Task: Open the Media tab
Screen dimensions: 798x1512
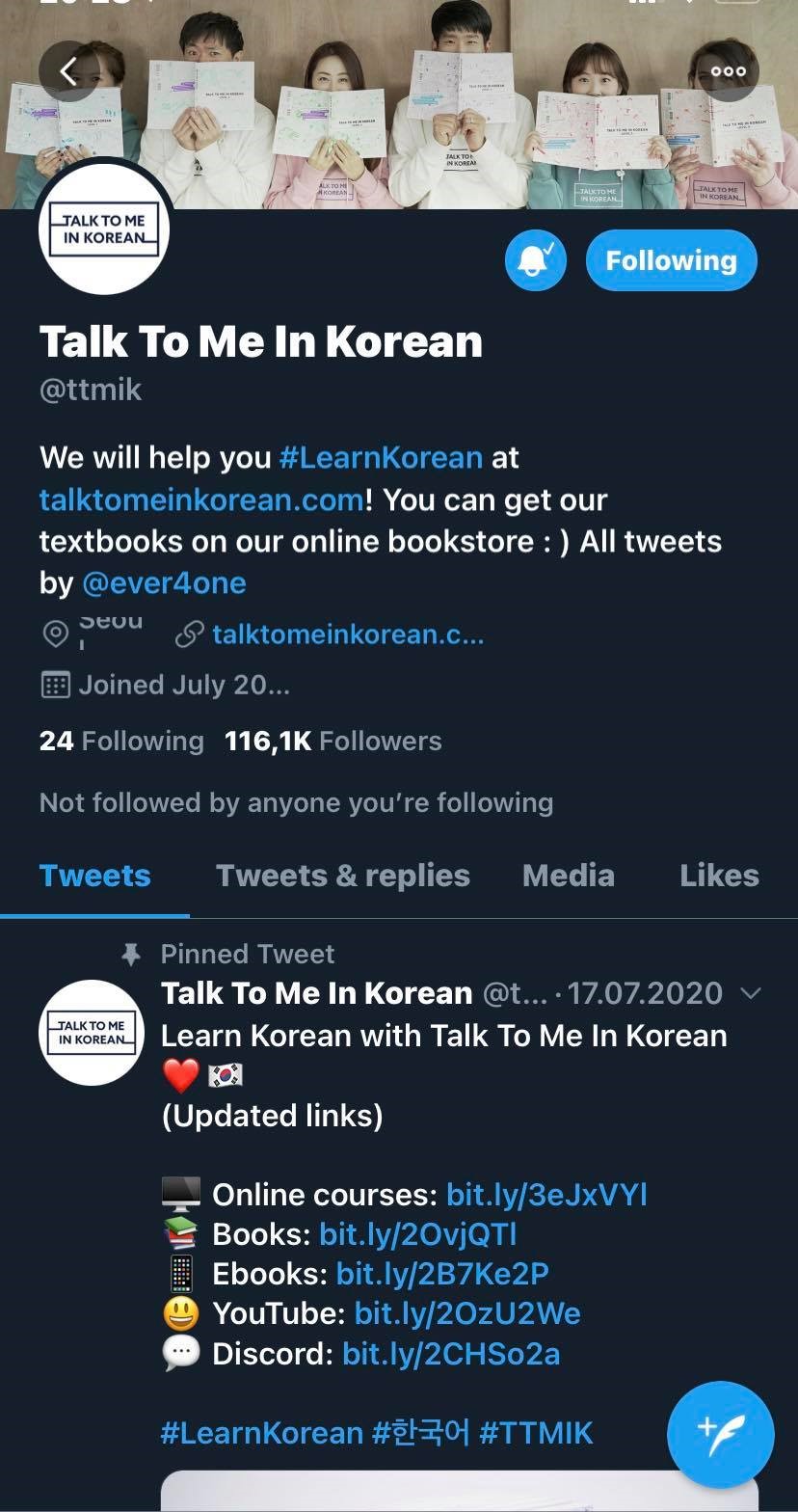Action: point(569,876)
